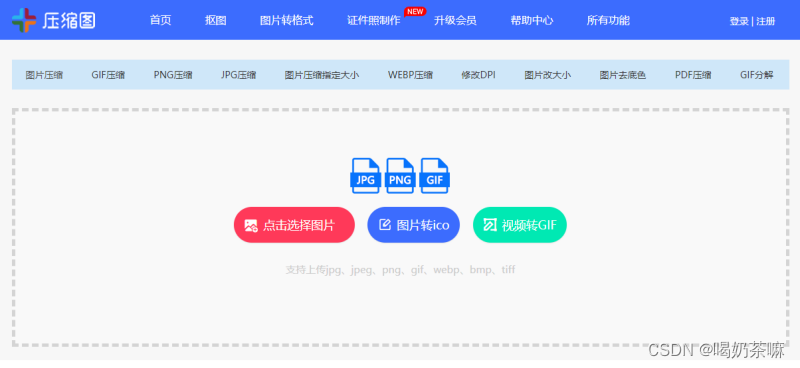Viewport: 800px width, 368px height.
Task: Click the red NEW badge
Action: point(415,12)
